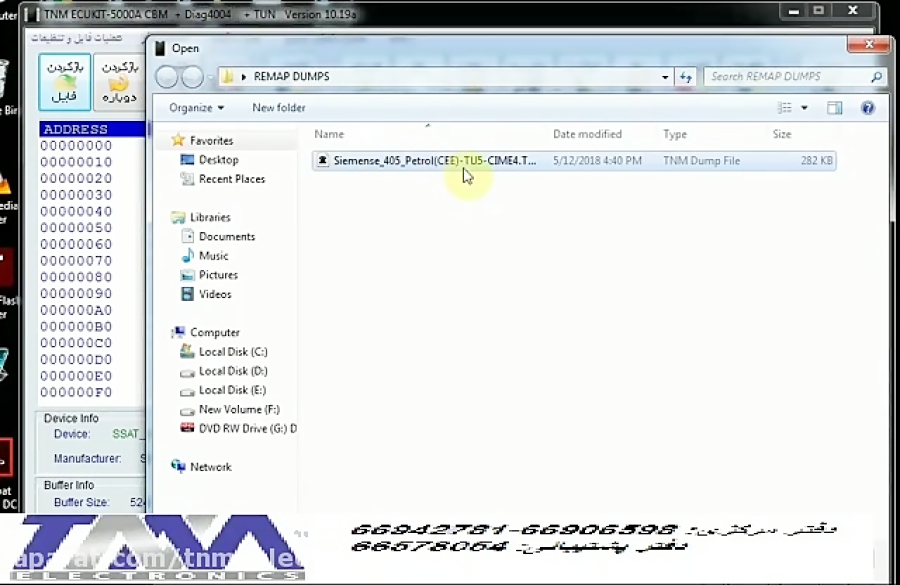Open the DVD RW Drive (G:) entry
This screenshot has width=900, height=585.
246,428
